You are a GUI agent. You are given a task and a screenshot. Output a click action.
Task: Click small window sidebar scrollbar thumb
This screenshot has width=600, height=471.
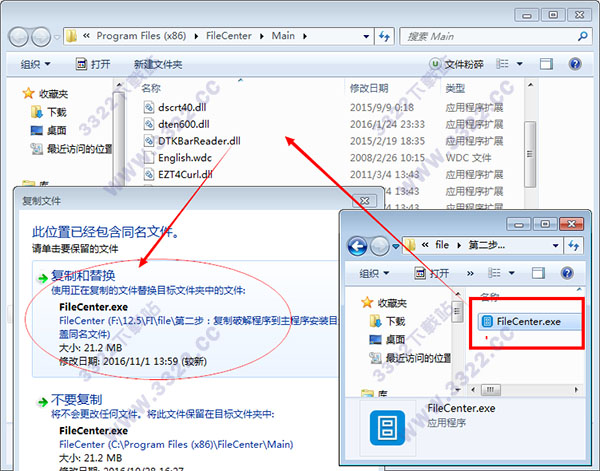coord(457,312)
